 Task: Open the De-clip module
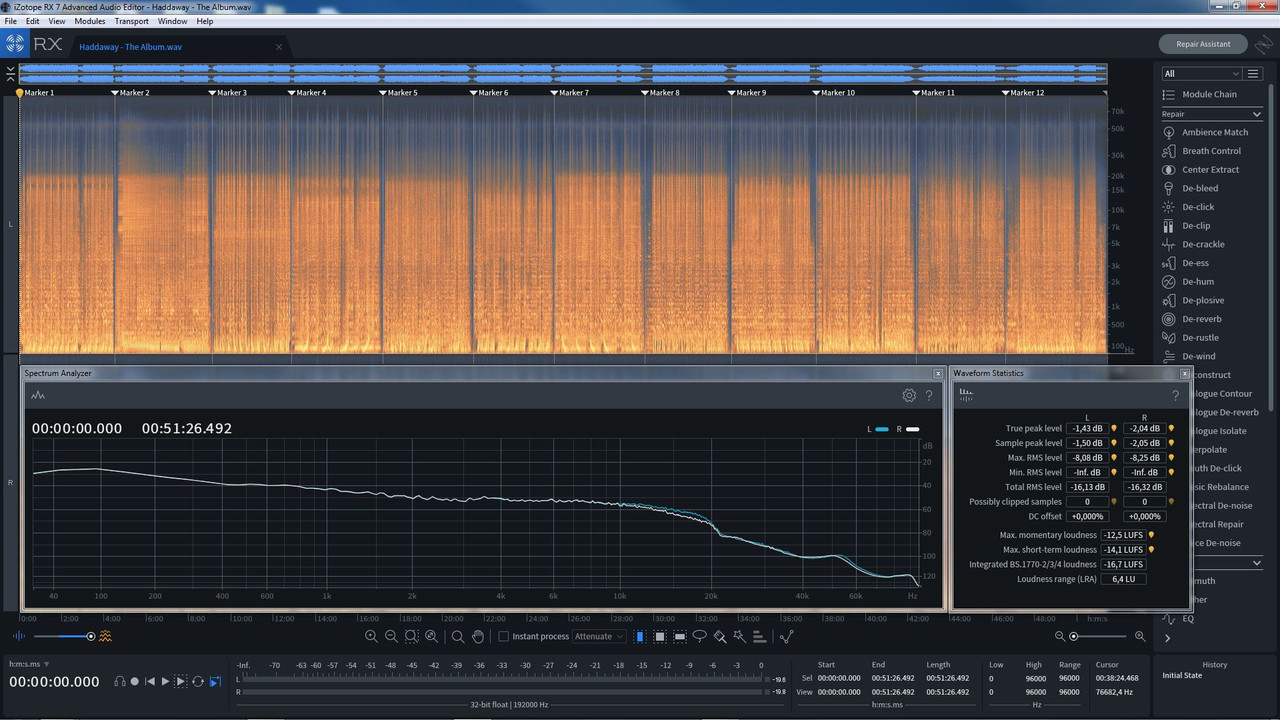[1186, 226]
